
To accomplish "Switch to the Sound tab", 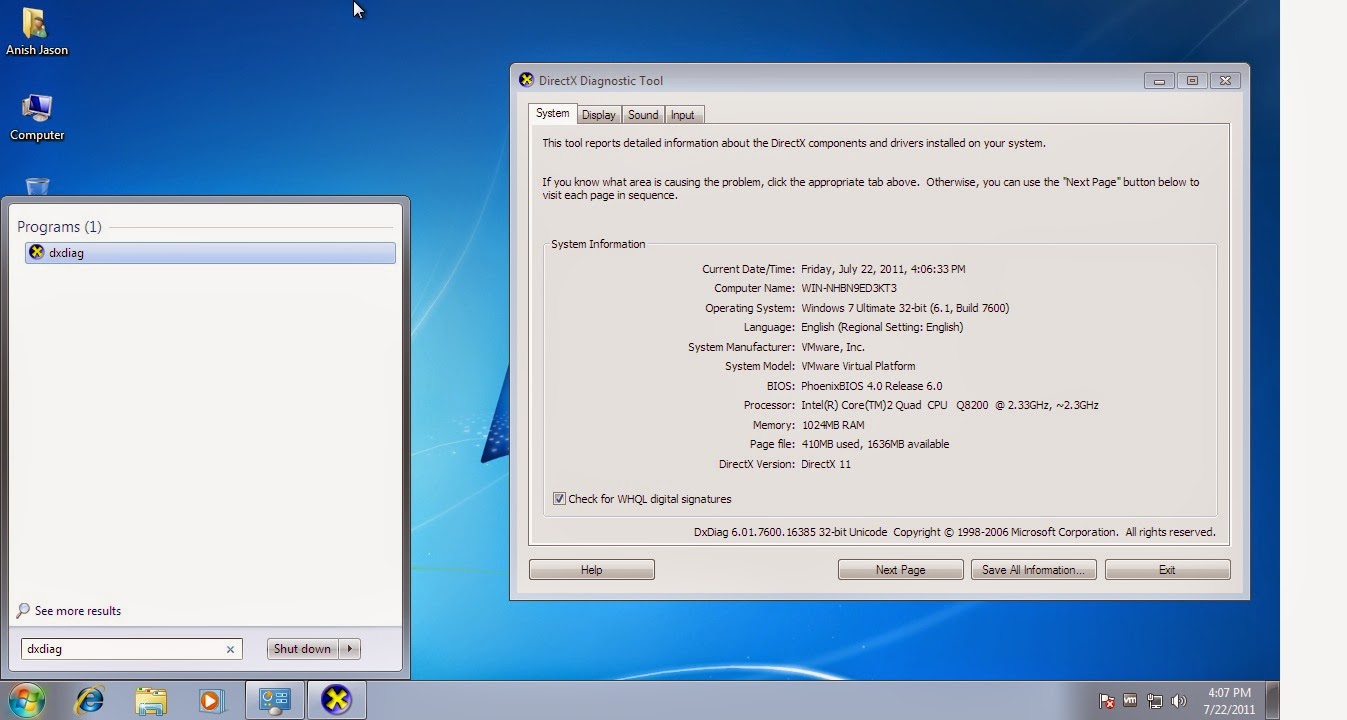I will (643, 115).
